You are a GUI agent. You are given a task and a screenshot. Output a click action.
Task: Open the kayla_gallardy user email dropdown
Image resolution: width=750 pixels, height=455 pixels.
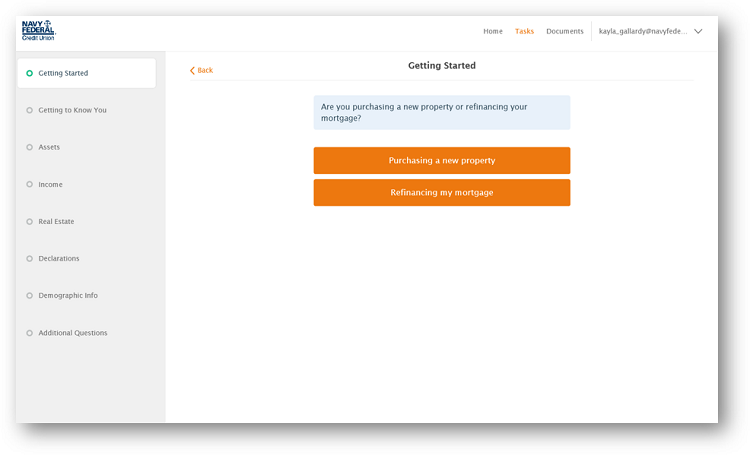643,31
